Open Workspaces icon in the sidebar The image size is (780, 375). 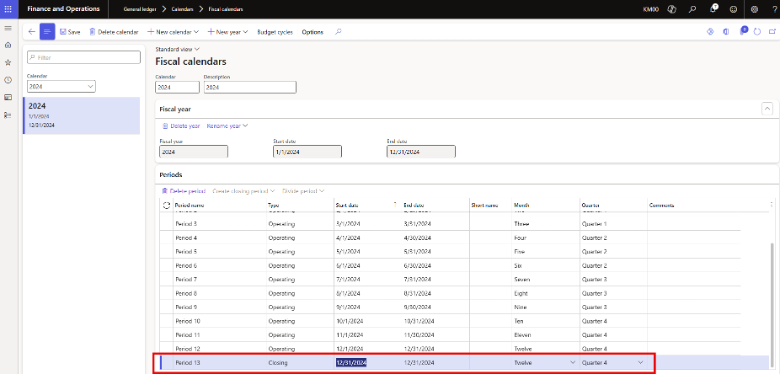point(7,97)
